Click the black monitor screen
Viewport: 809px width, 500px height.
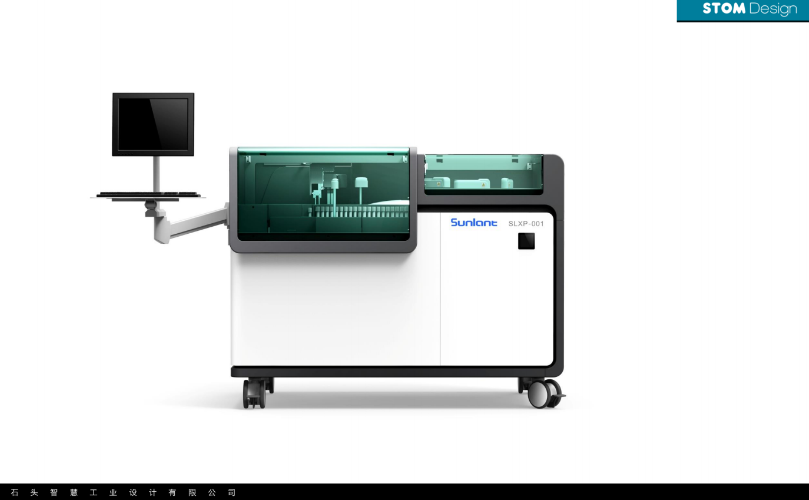point(153,122)
